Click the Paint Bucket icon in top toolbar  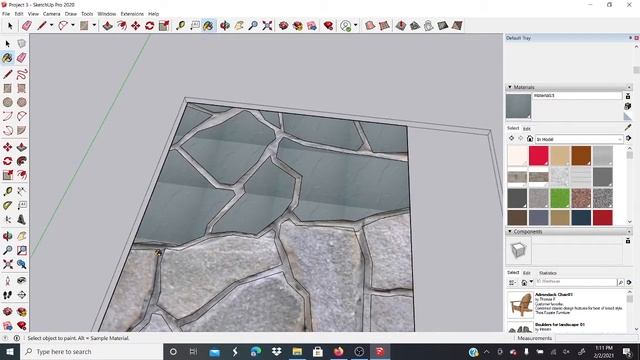(x=208, y=26)
